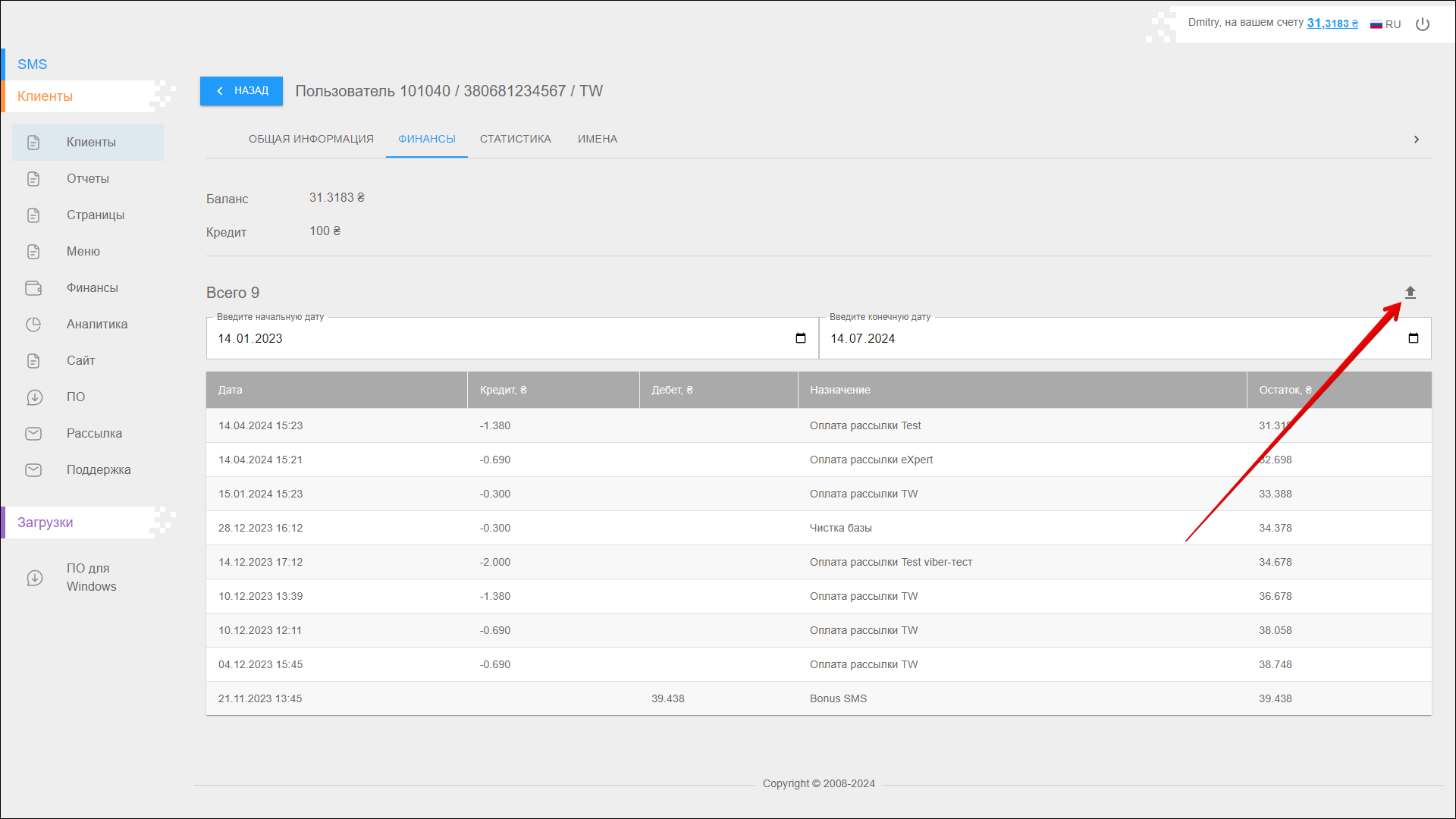Switch to Общая информация tab

pos(311,140)
